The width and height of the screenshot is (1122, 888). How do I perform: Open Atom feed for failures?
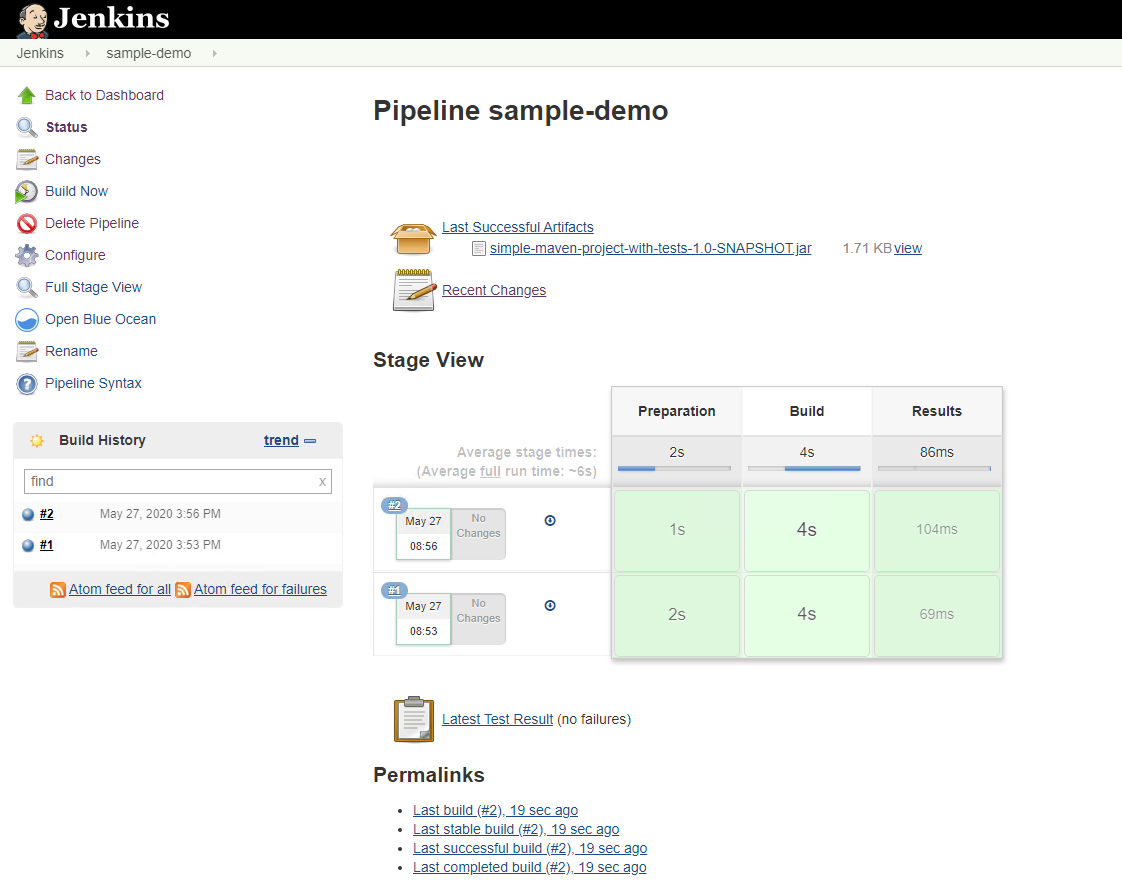tap(260, 590)
